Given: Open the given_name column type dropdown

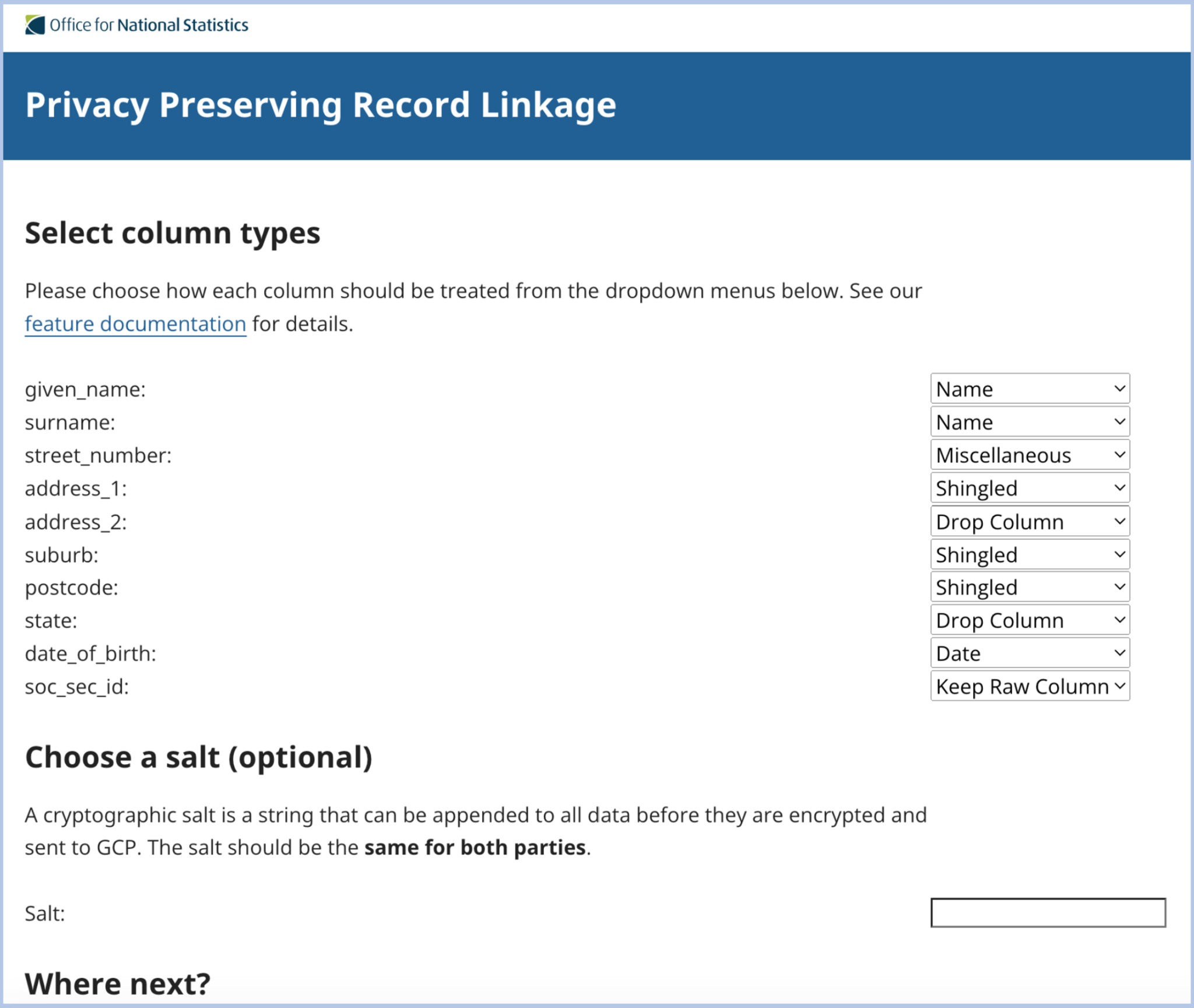Looking at the screenshot, I should click(x=1030, y=388).
